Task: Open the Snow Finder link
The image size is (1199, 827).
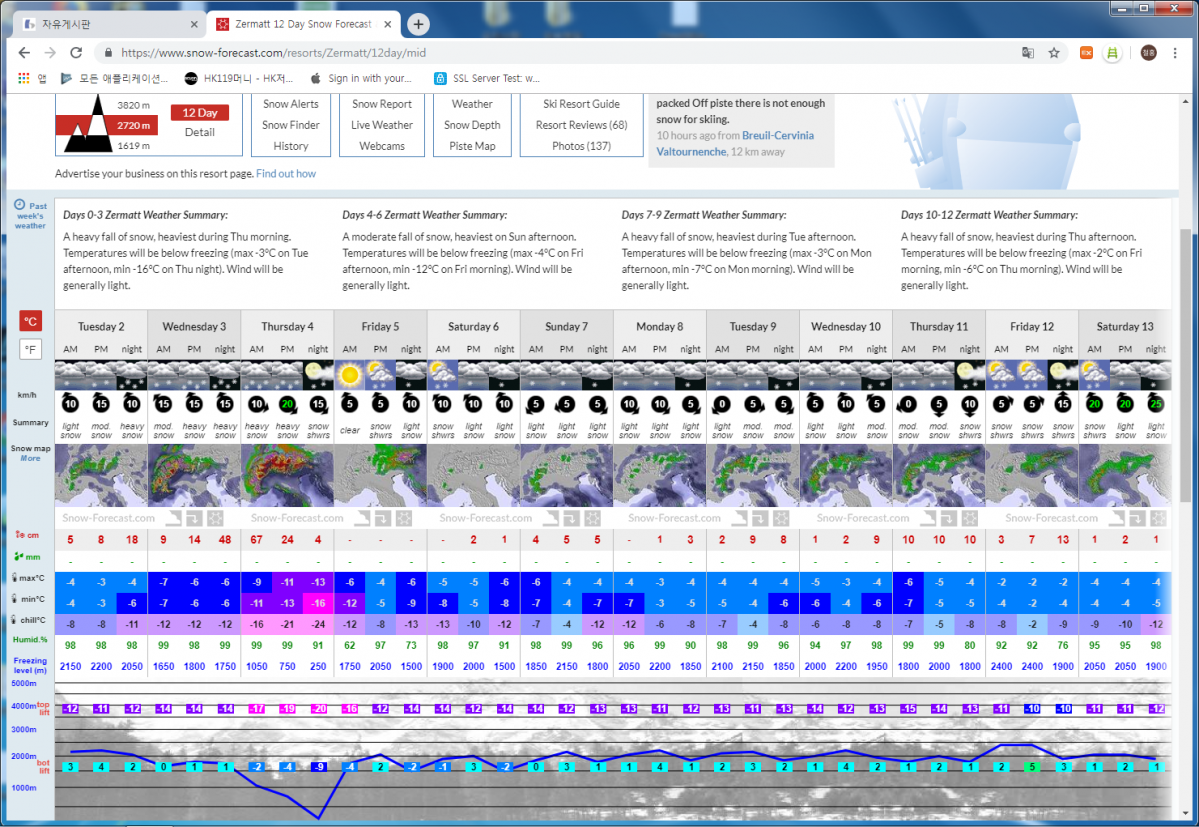Action: pos(291,125)
